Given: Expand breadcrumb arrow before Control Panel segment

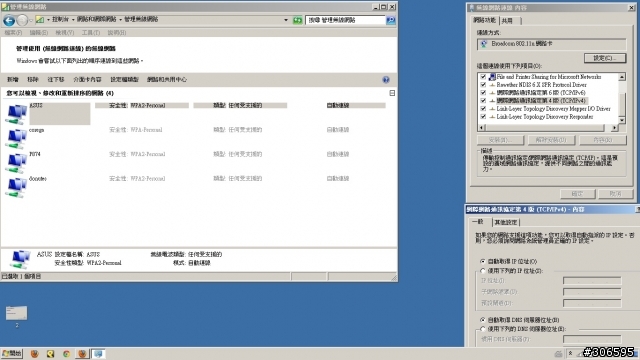Looking at the screenshot, I should 49,20.
